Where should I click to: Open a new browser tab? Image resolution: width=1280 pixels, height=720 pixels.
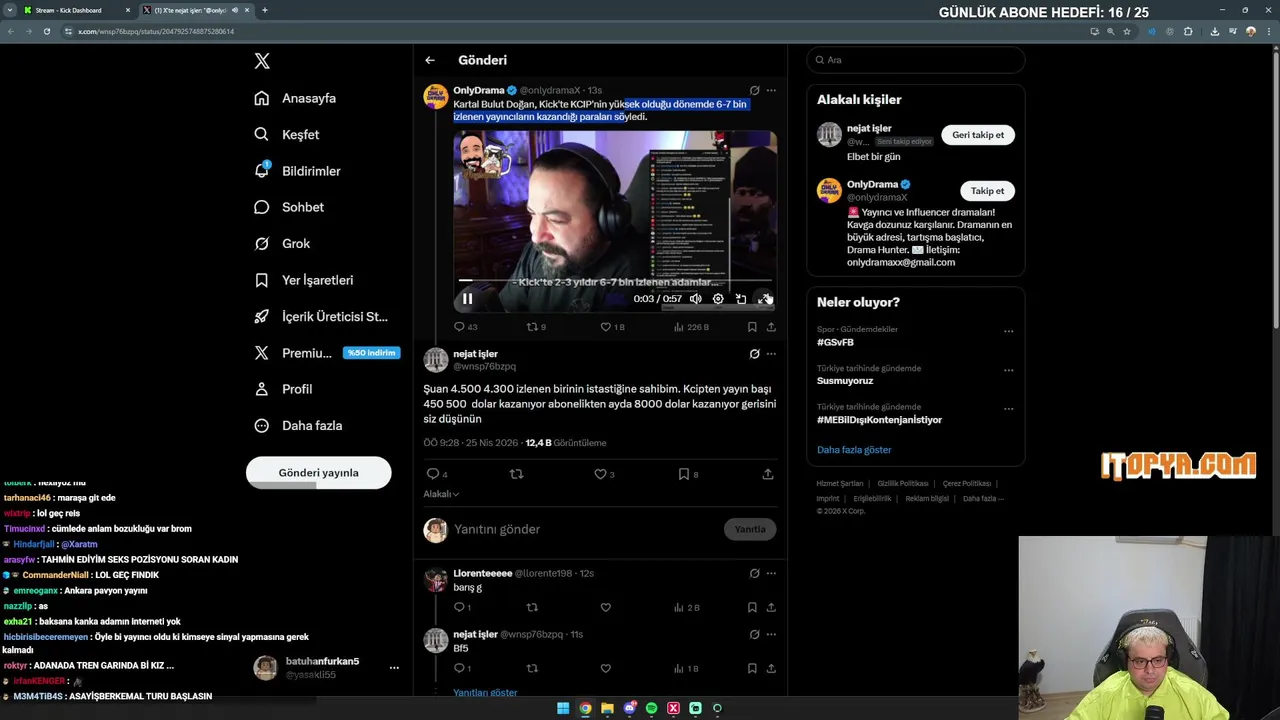(265, 10)
